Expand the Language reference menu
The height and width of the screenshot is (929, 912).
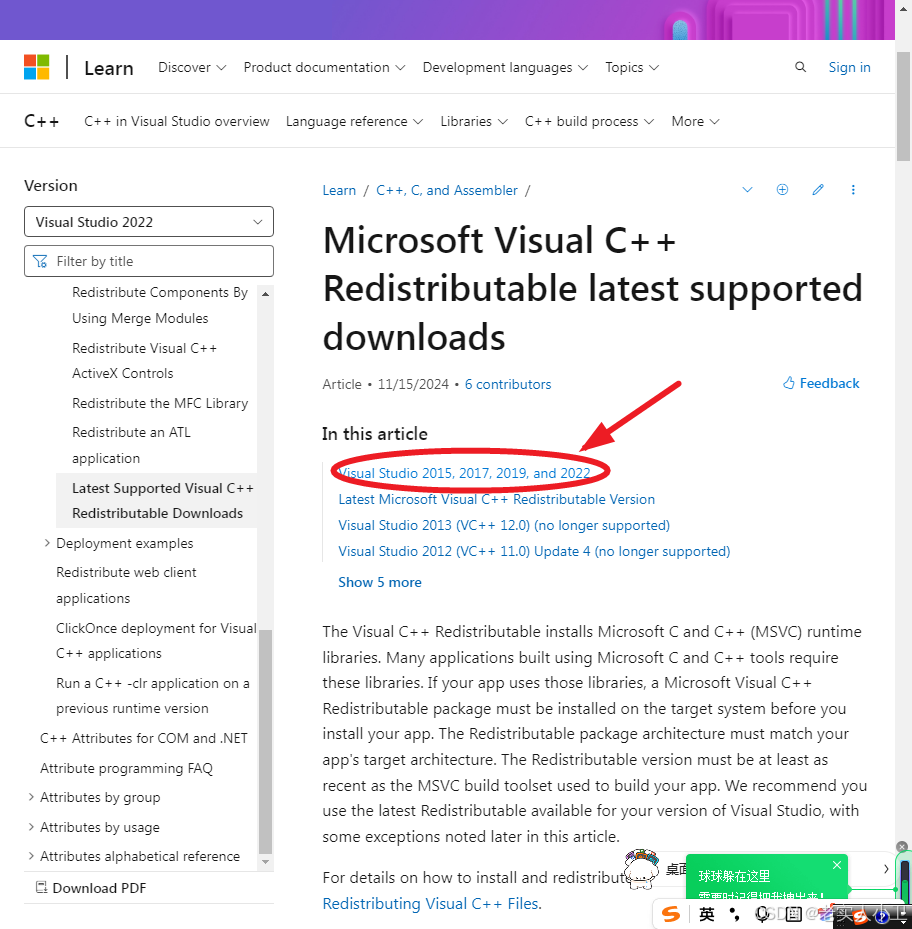tap(354, 121)
